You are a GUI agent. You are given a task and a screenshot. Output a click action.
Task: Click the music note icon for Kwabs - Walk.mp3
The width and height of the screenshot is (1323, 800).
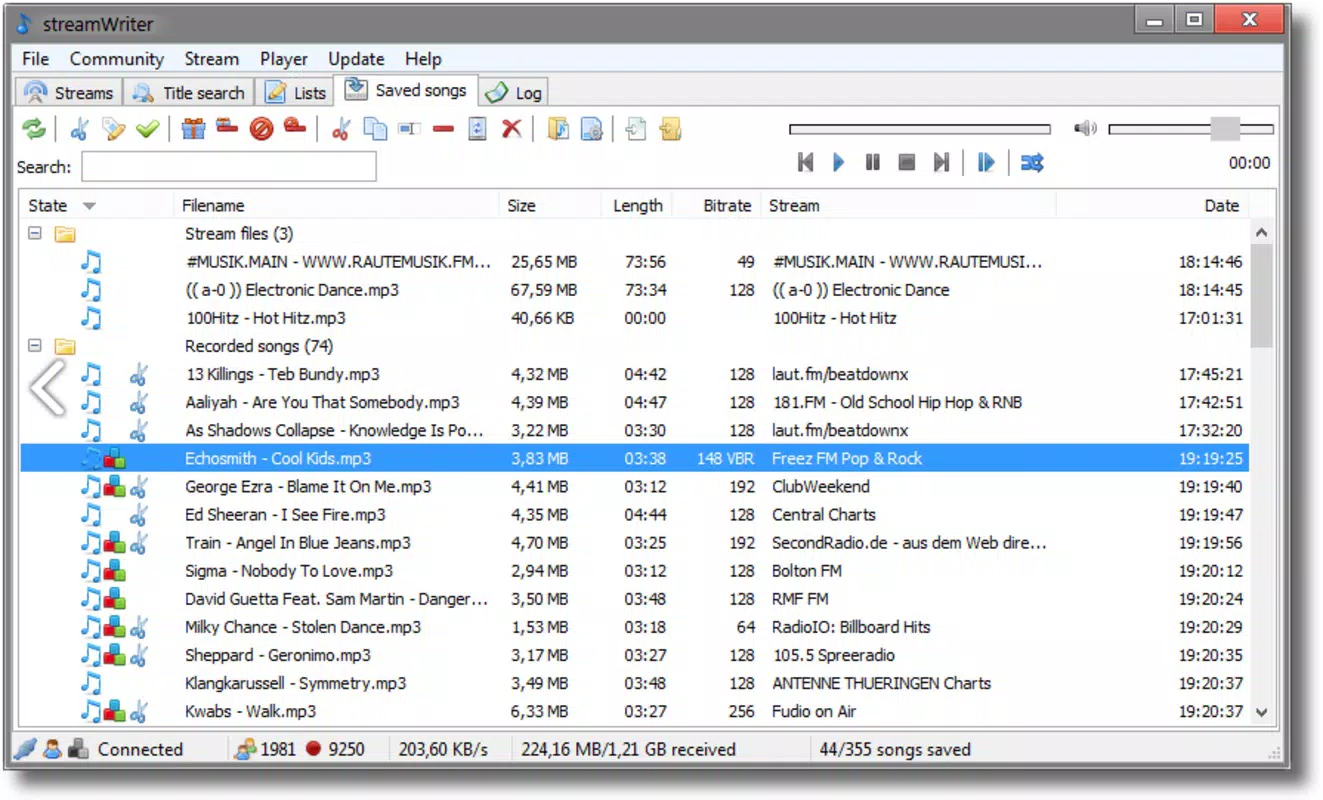91,712
